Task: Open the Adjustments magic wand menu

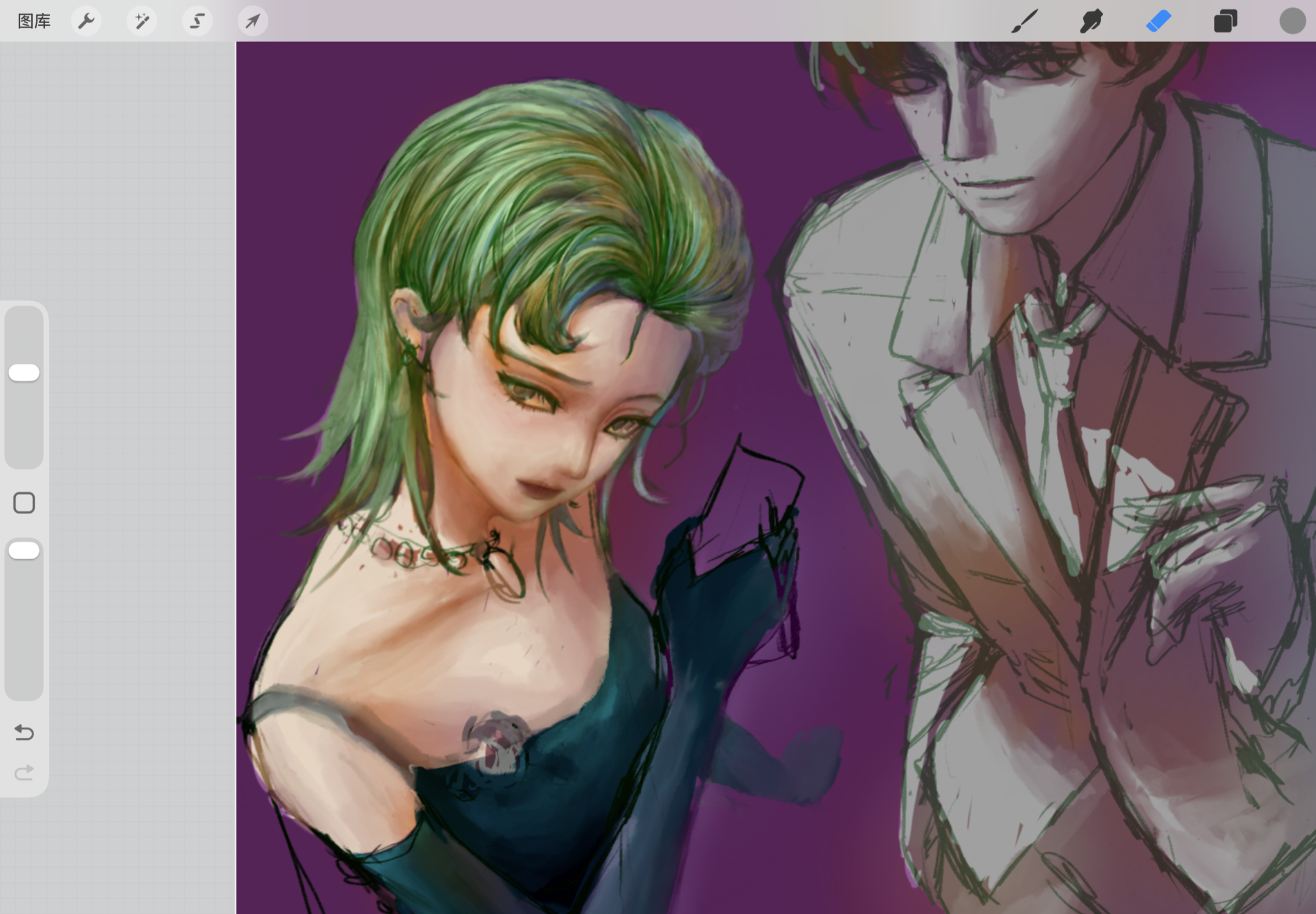Action: tap(141, 21)
